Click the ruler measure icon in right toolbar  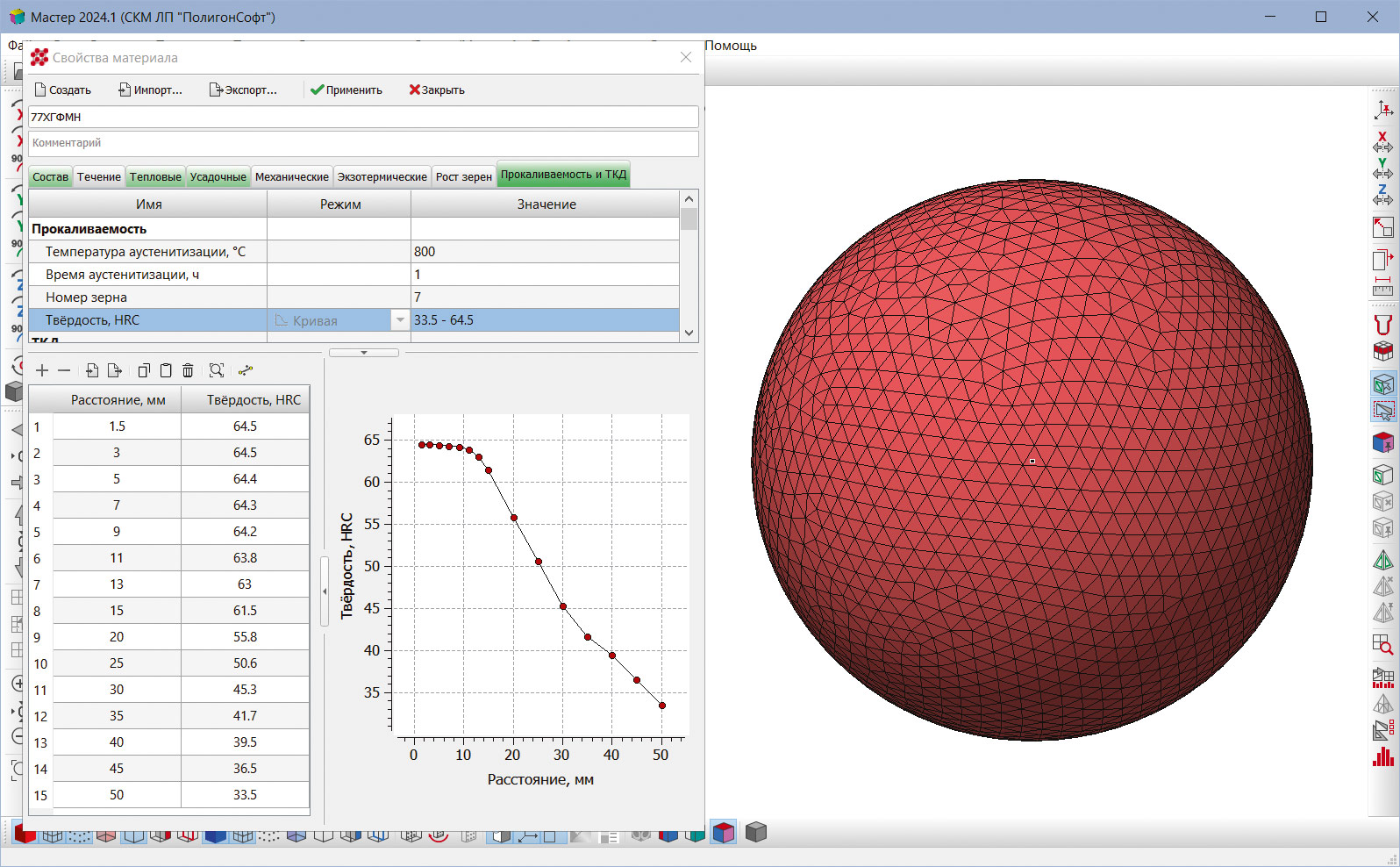pos(1382,286)
